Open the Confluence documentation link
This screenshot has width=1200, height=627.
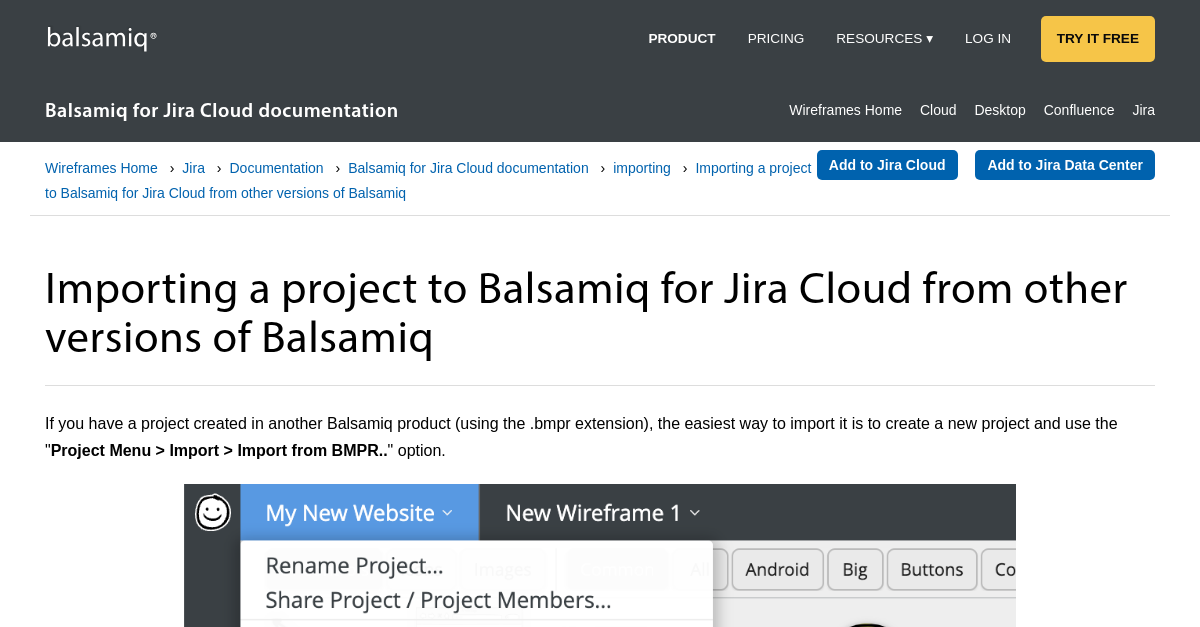coord(1078,110)
